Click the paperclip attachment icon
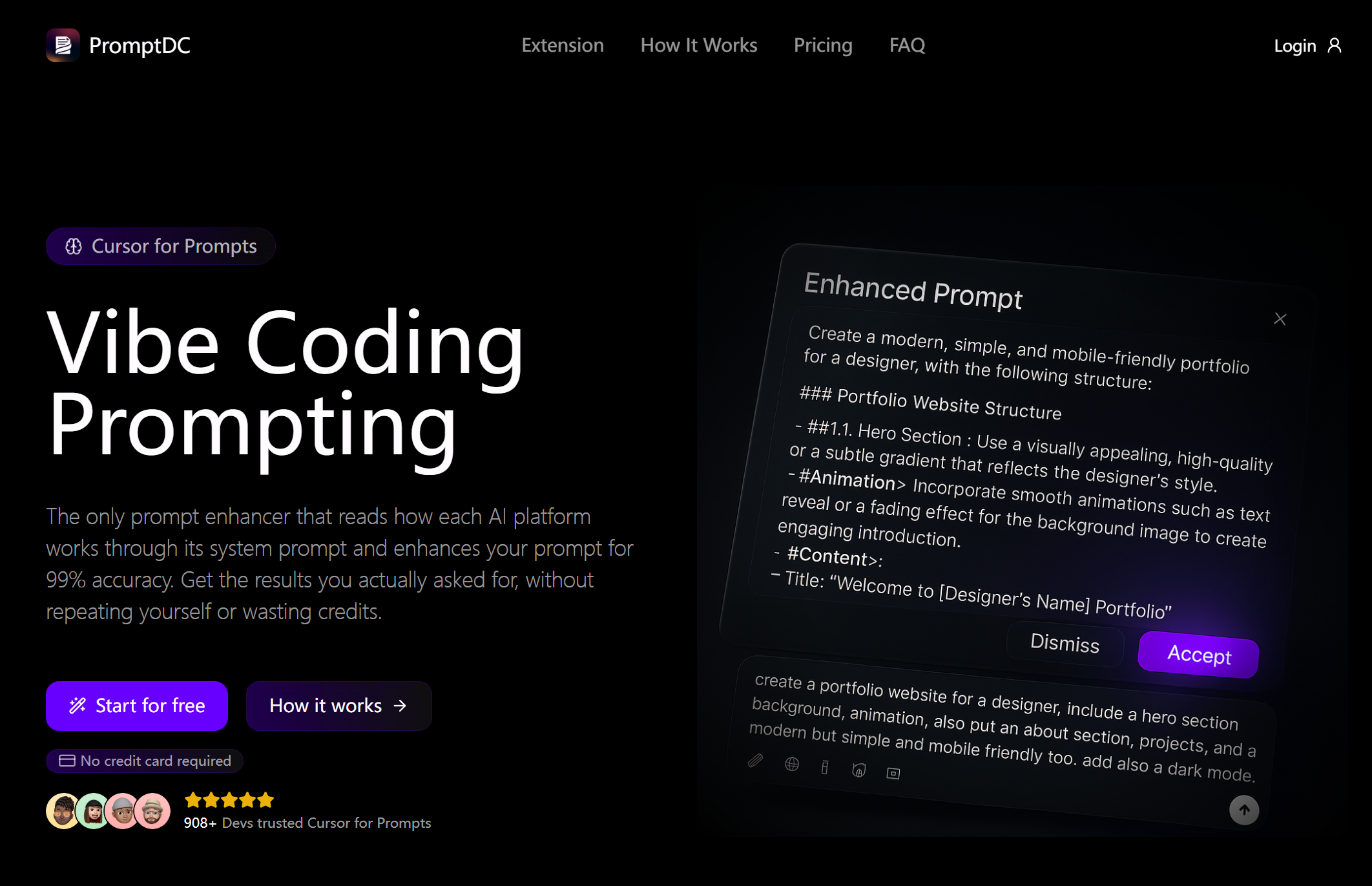Image resolution: width=1372 pixels, height=886 pixels. coord(755,761)
